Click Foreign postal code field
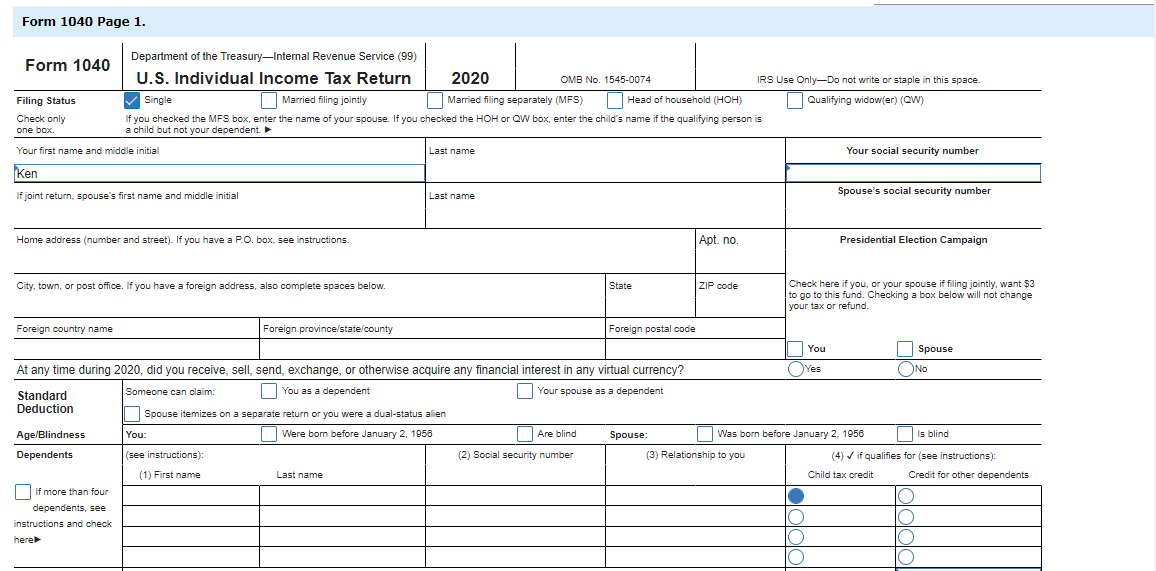This screenshot has width=1156, height=571. pos(695,349)
